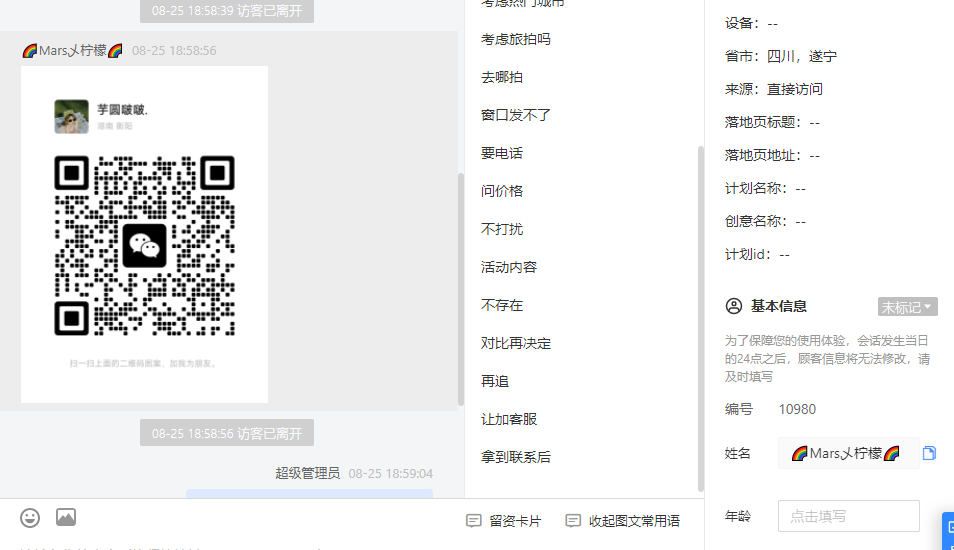954x550 pixels.
Task: Click the 基本信息 person icon
Action: [x=734, y=306]
